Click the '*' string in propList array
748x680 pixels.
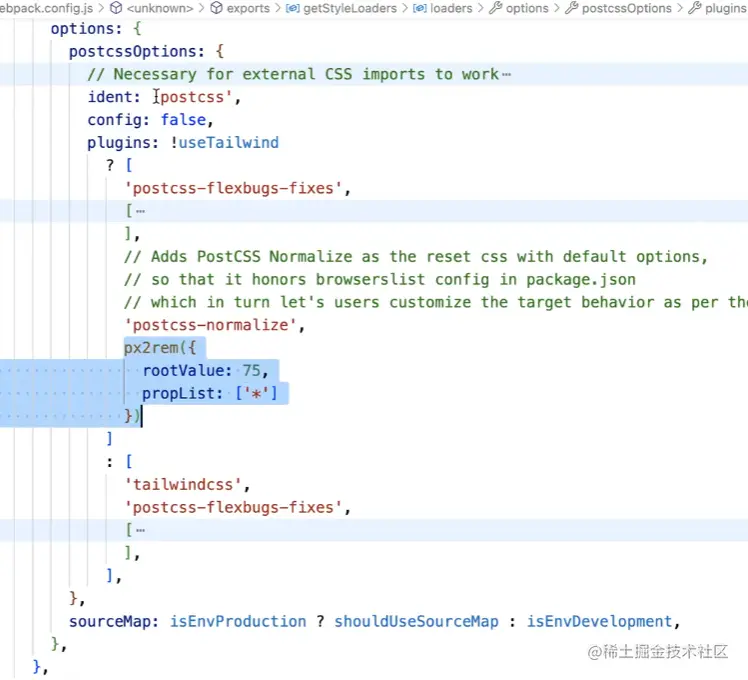pyautogui.click(x=257, y=394)
